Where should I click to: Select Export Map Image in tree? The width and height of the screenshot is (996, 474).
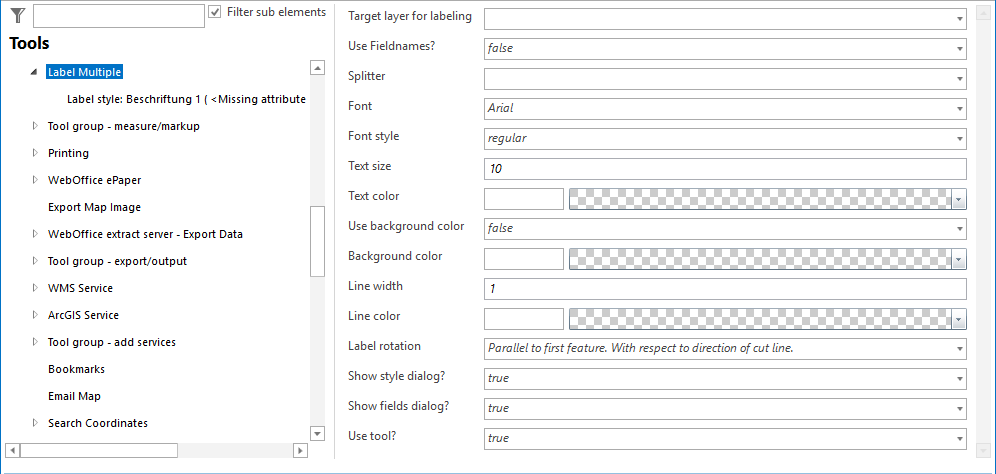pyautogui.click(x=94, y=207)
